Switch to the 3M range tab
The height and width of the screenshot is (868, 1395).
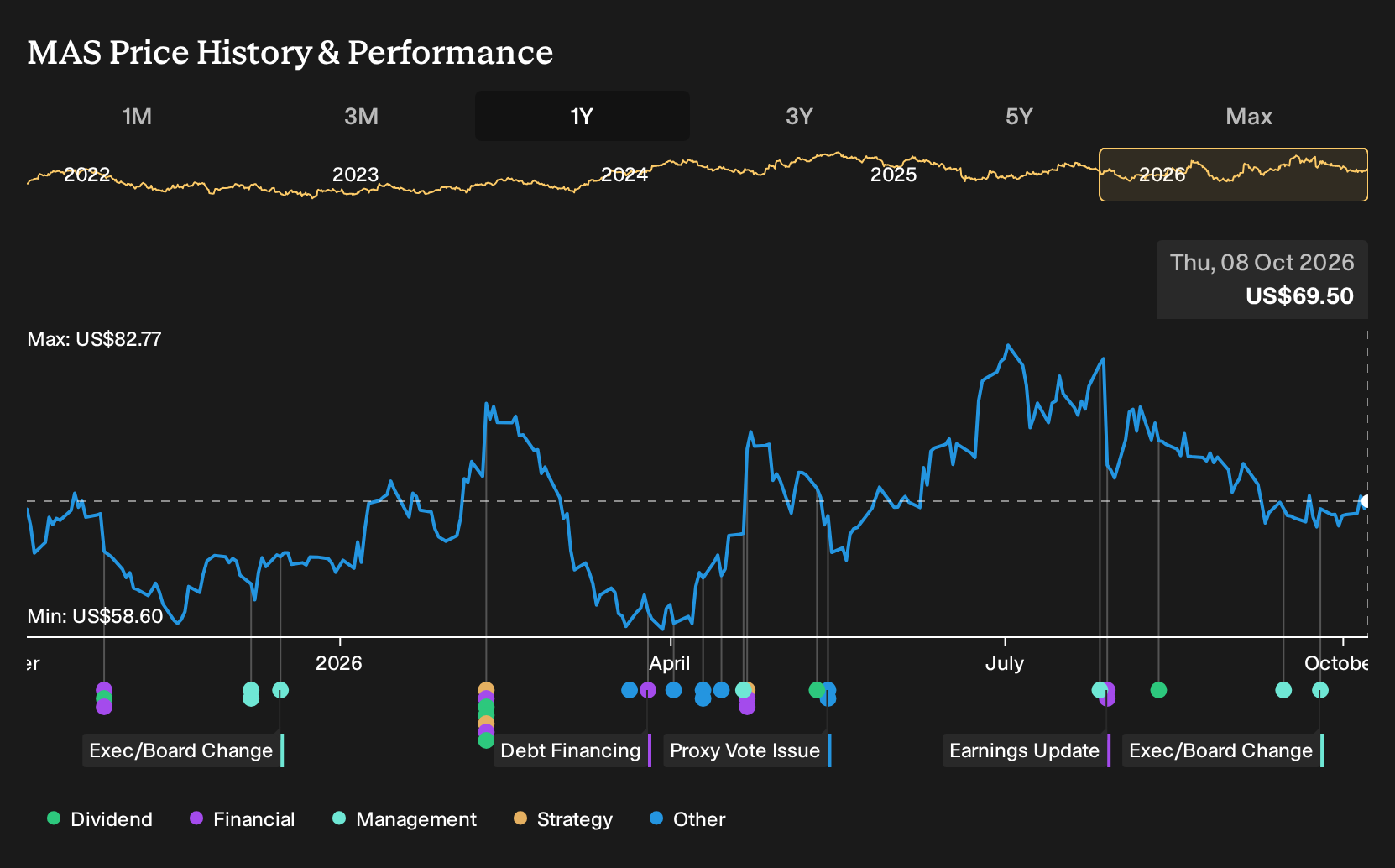361,116
